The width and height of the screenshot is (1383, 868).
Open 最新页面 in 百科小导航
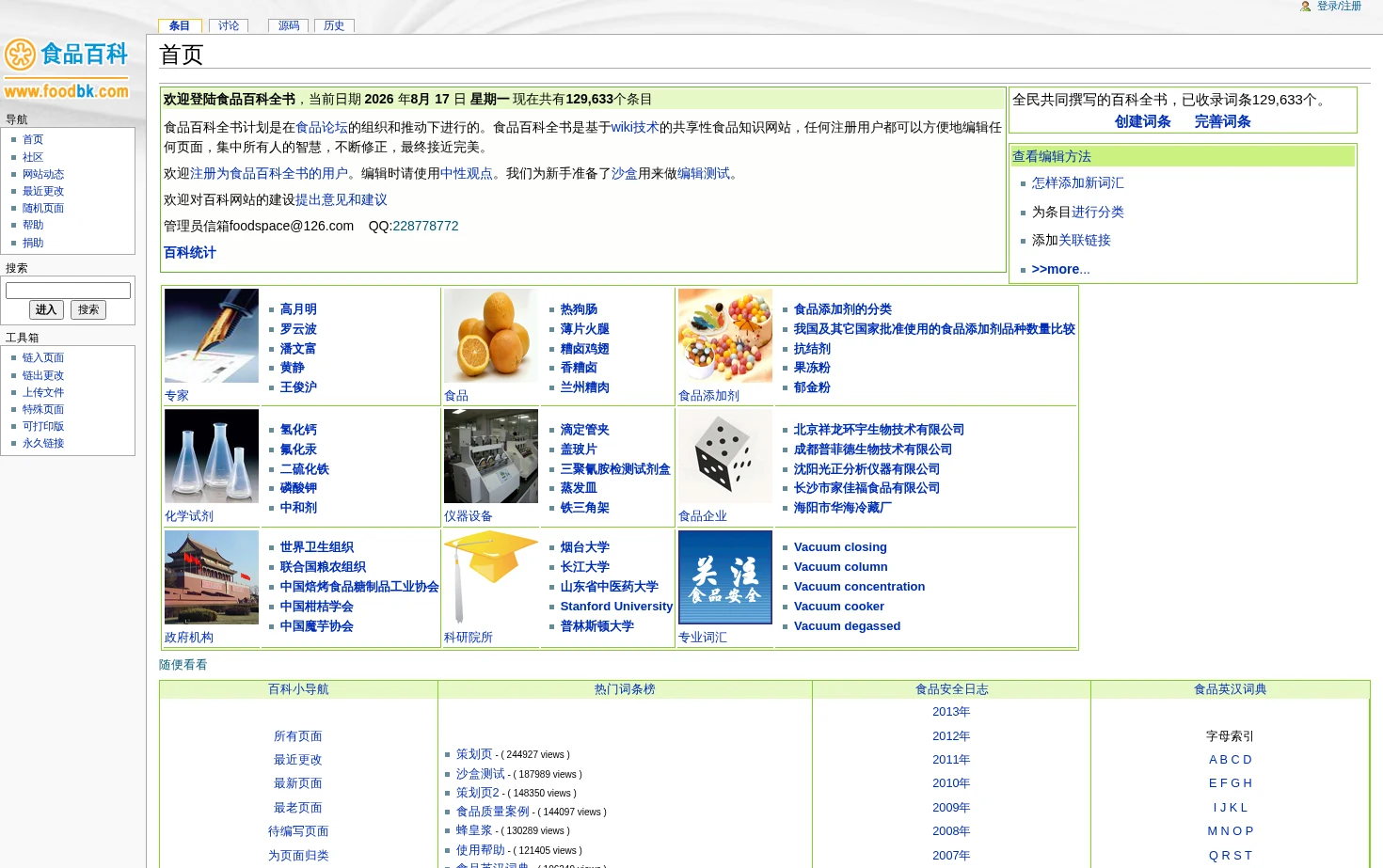pos(298,782)
